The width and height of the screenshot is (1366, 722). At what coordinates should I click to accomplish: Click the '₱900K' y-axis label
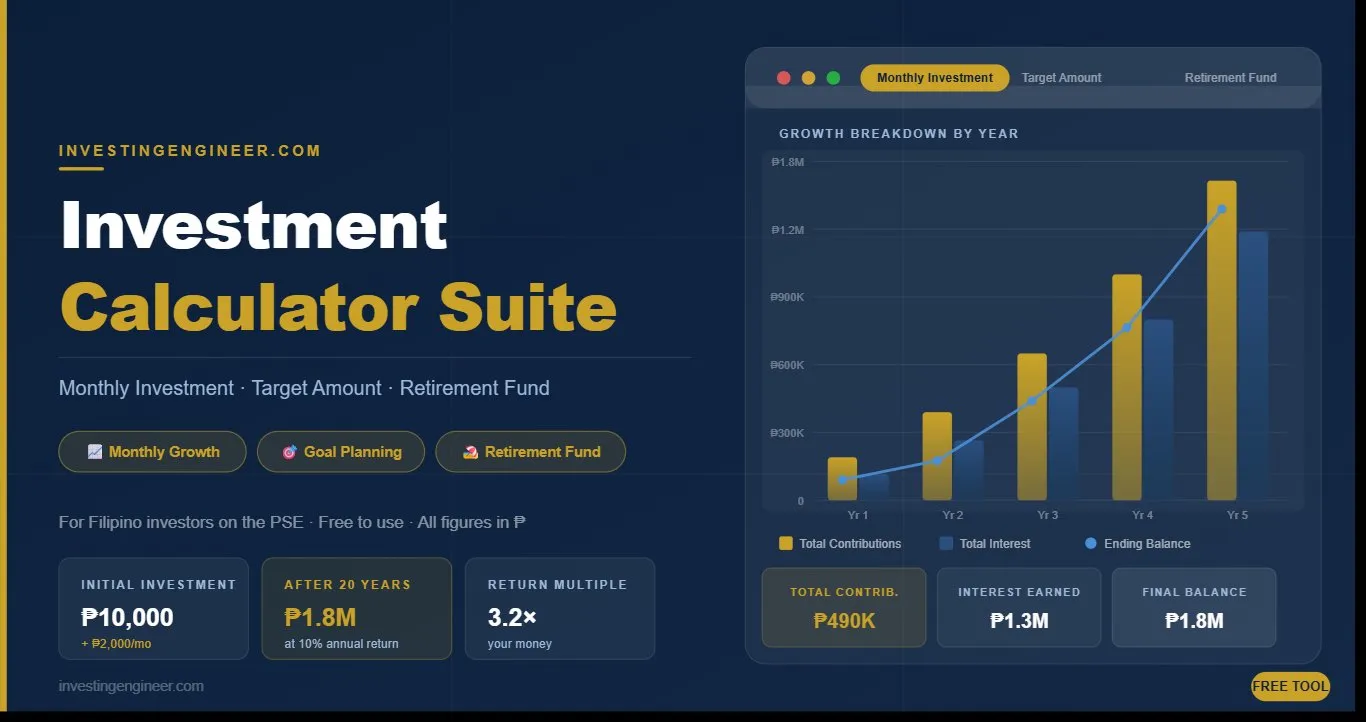787,297
